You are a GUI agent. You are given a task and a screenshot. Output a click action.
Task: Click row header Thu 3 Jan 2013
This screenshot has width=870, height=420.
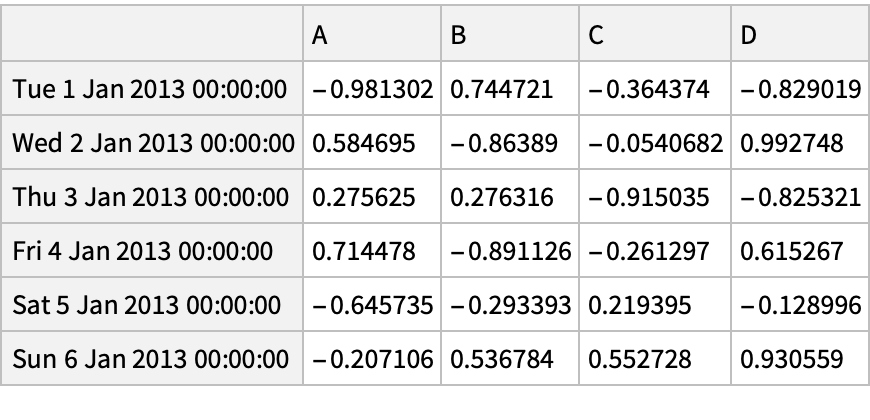pyautogui.click(x=152, y=197)
